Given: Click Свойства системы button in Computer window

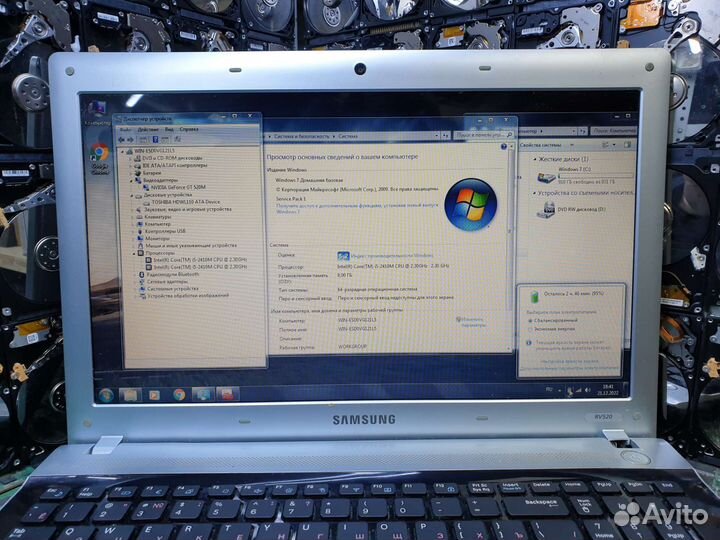Looking at the screenshot, I should coord(541,145).
